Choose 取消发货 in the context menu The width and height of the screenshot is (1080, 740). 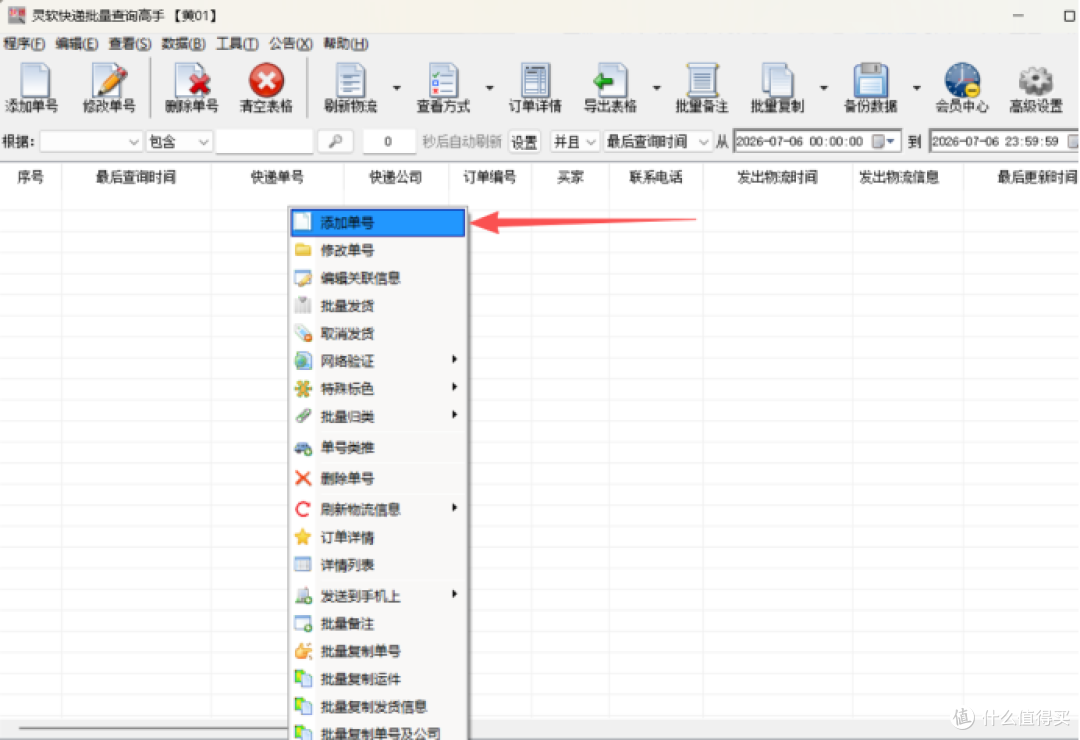click(377, 333)
